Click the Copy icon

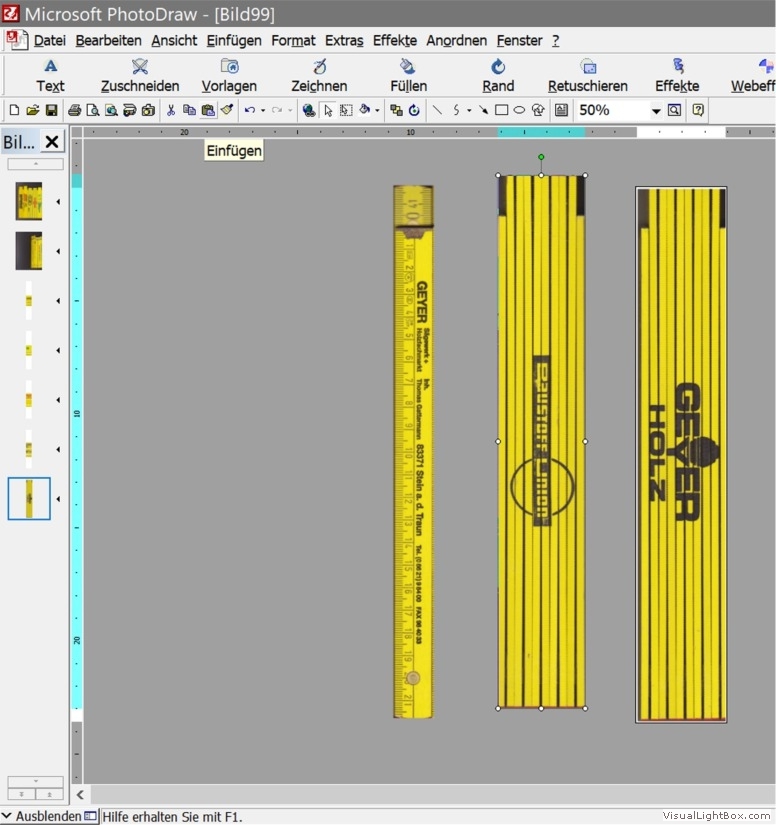[x=189, y=110]
